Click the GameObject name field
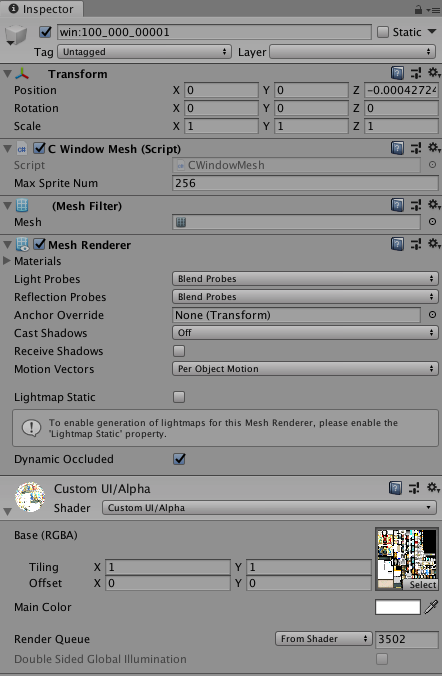The image size is (442, 676). tap(214, 32)
